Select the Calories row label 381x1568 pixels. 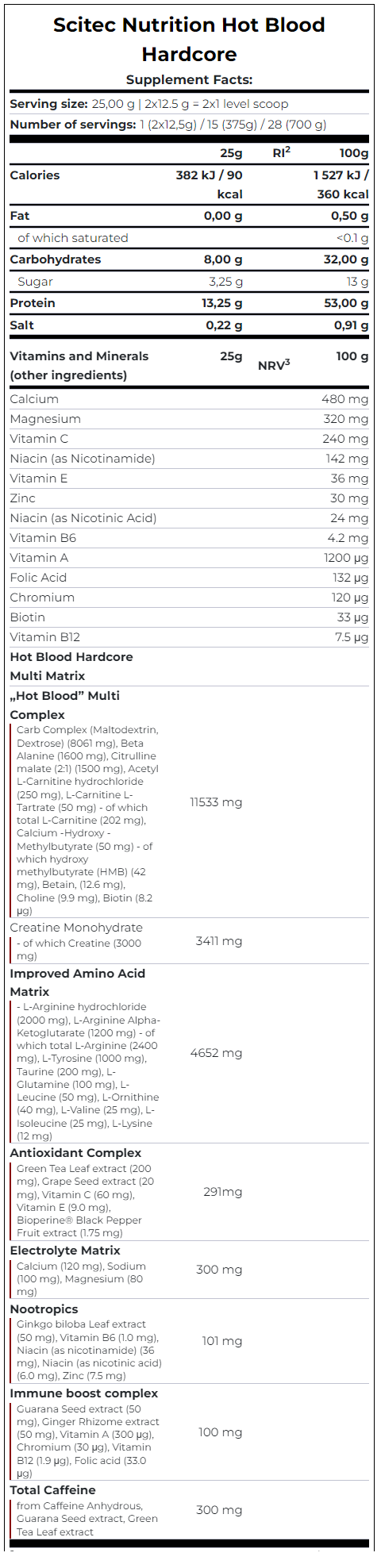click(x=35, y=175)
